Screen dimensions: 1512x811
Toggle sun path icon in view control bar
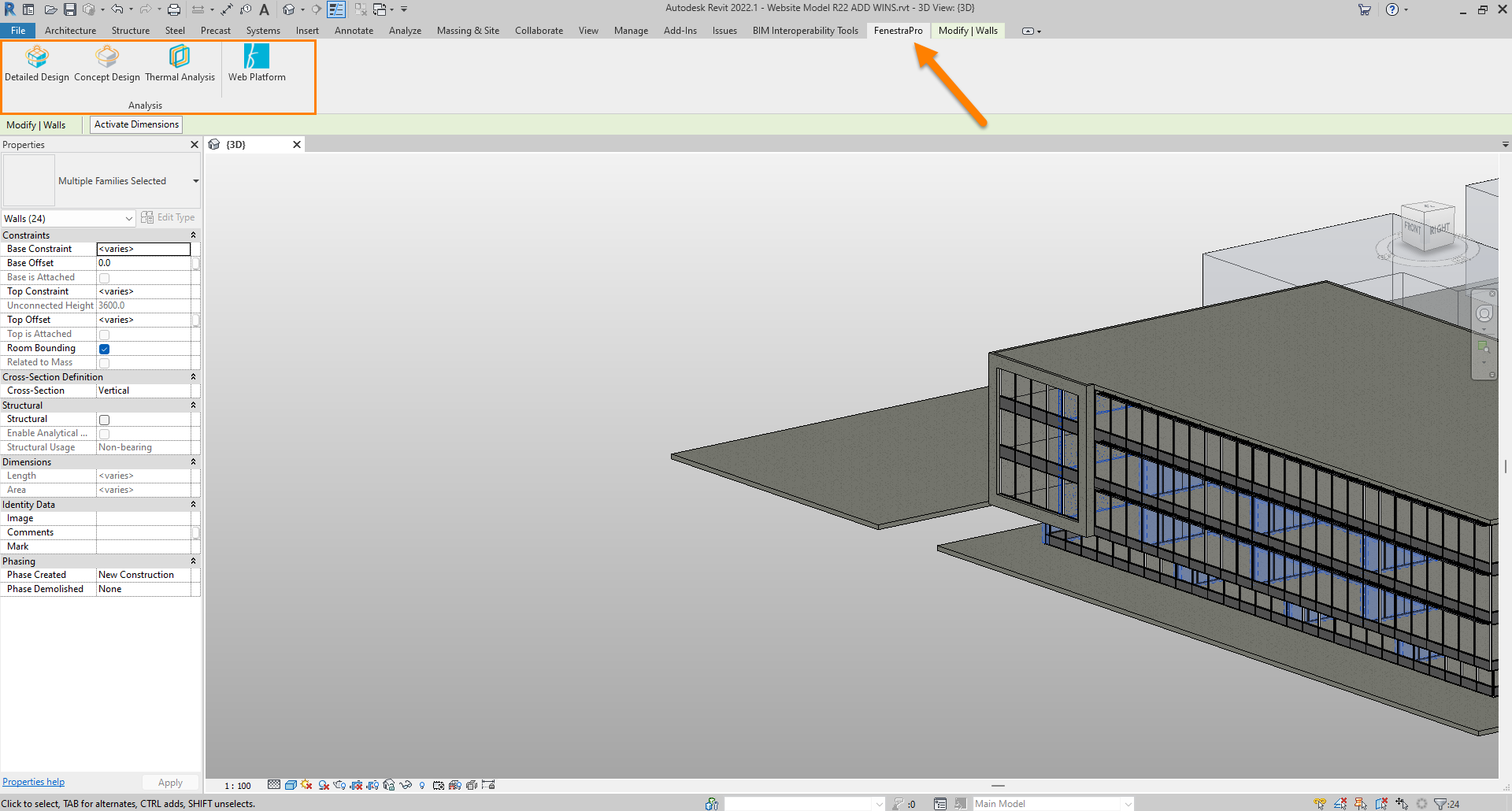click(x=306, y=785)
